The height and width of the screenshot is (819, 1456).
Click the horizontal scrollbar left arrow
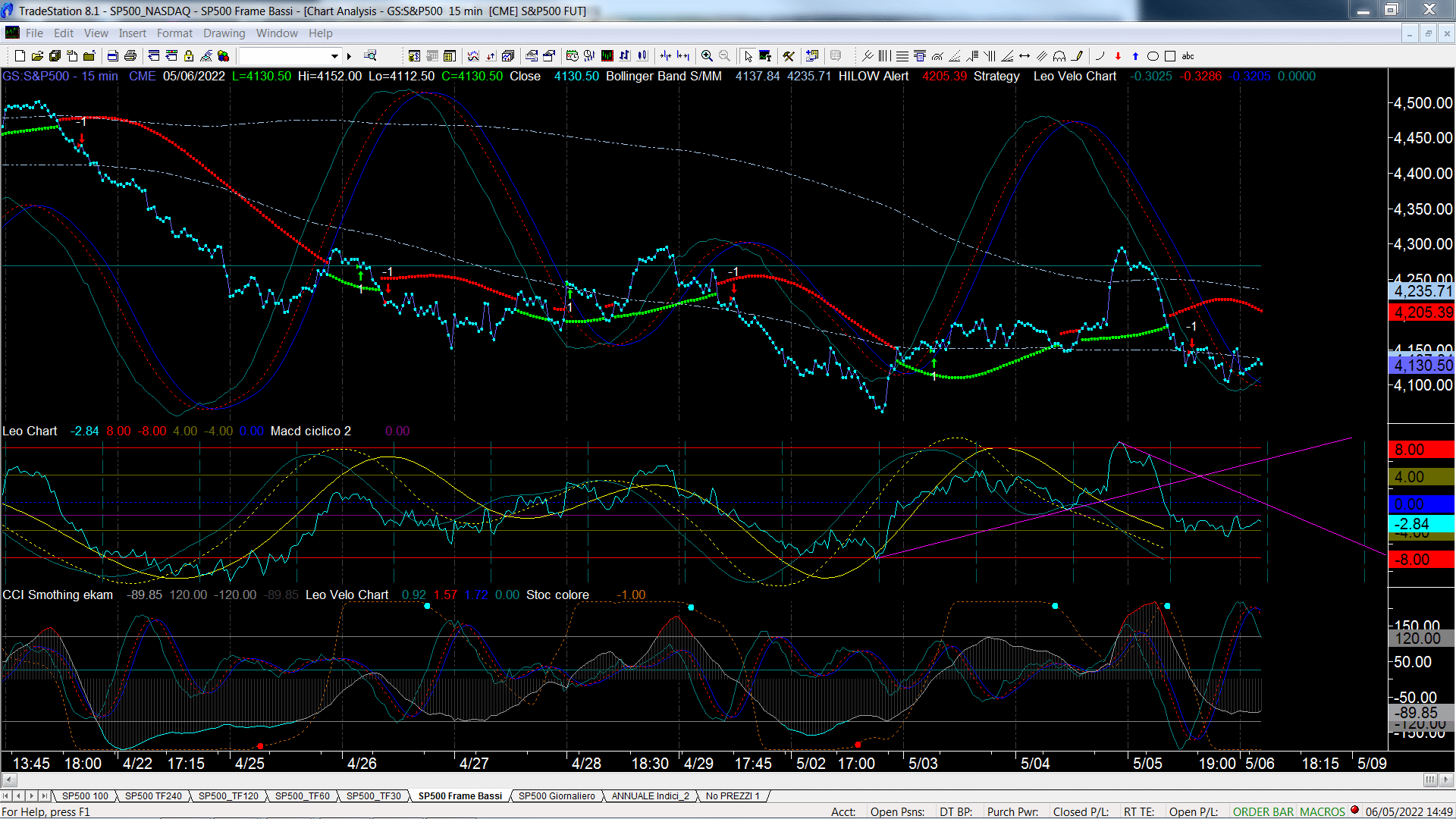(10, 780)
